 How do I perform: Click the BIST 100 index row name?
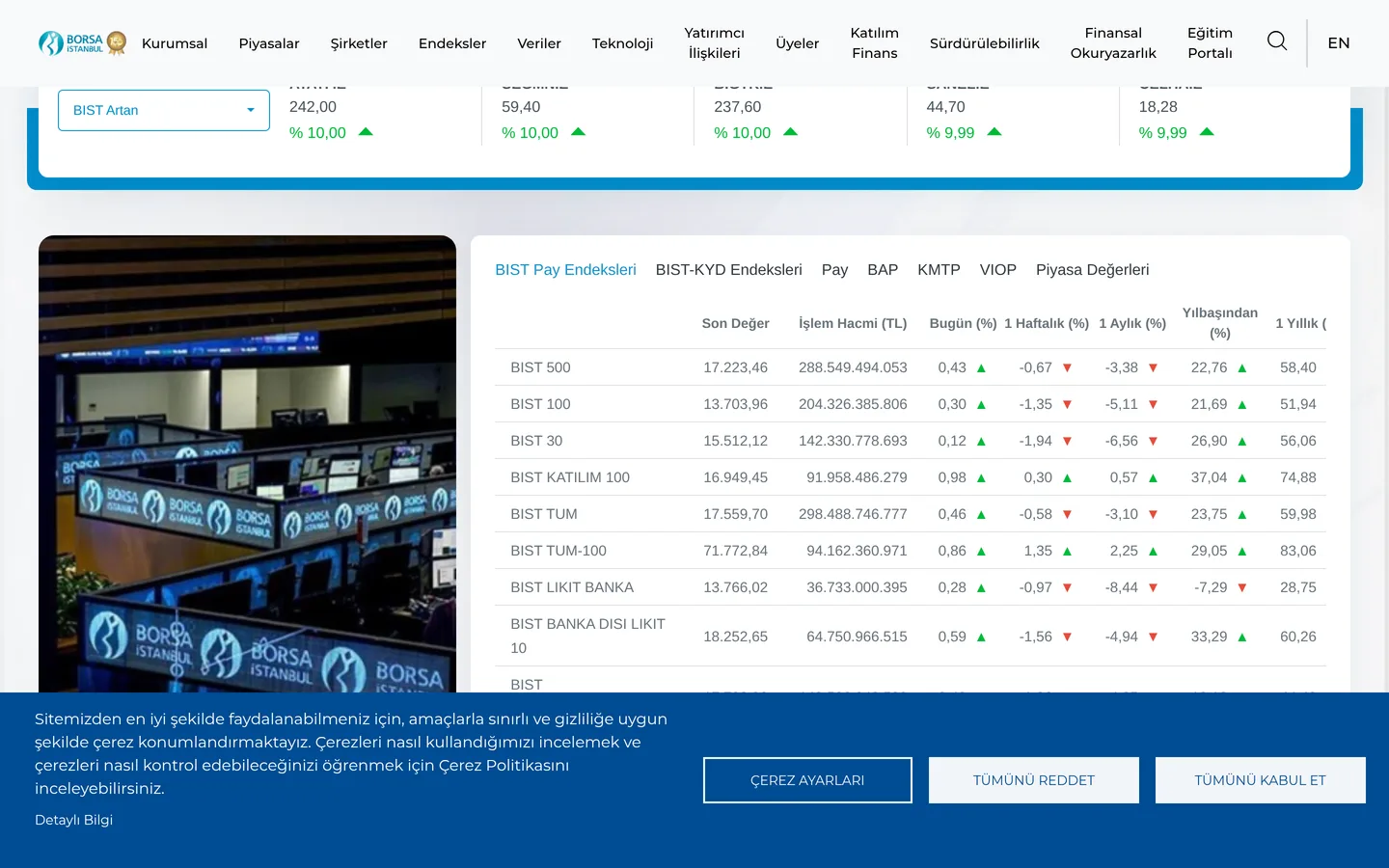tap(540, 404)
